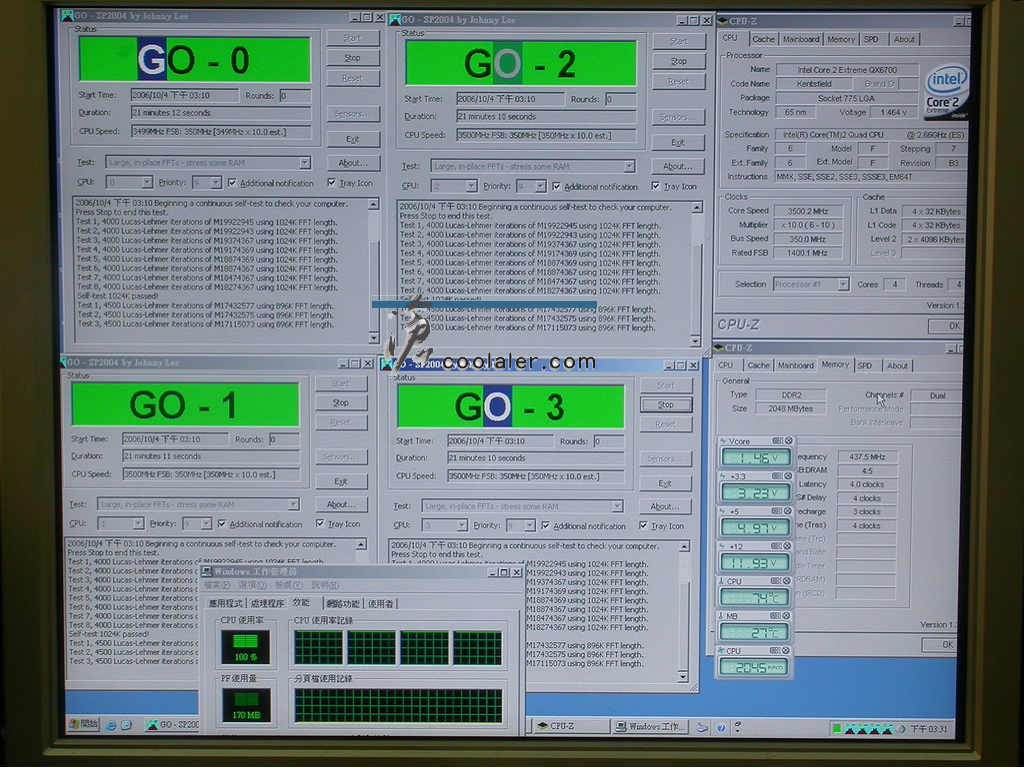Click GO-2 log scrollbar up arrow
This screenshot has width=1024, height=768.
(697, 208)
